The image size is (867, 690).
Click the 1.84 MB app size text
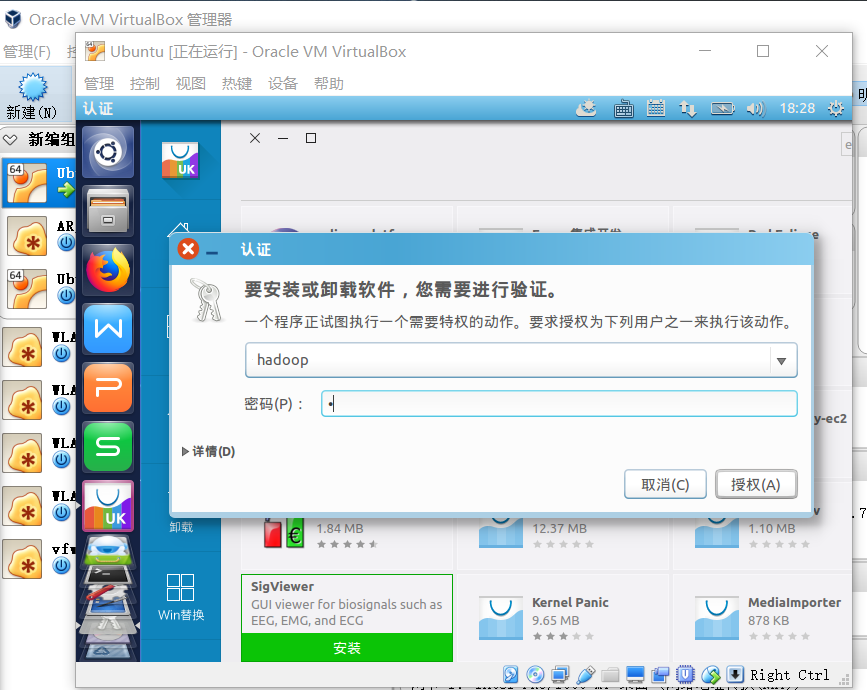340,529
